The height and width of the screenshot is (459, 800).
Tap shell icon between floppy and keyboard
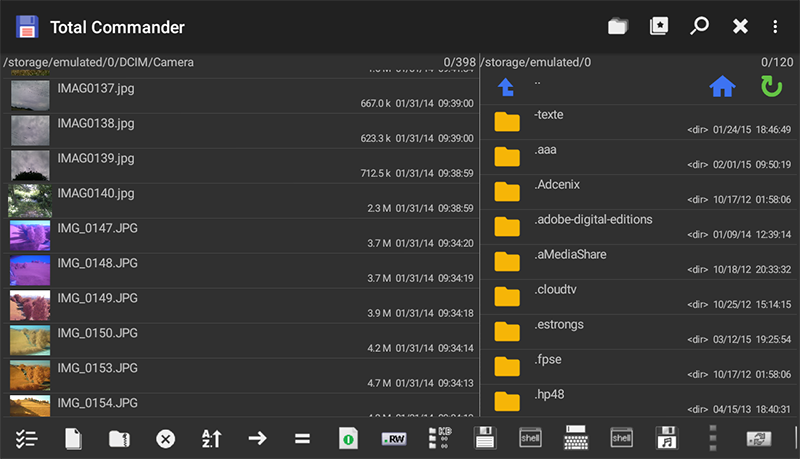[530, 438]
